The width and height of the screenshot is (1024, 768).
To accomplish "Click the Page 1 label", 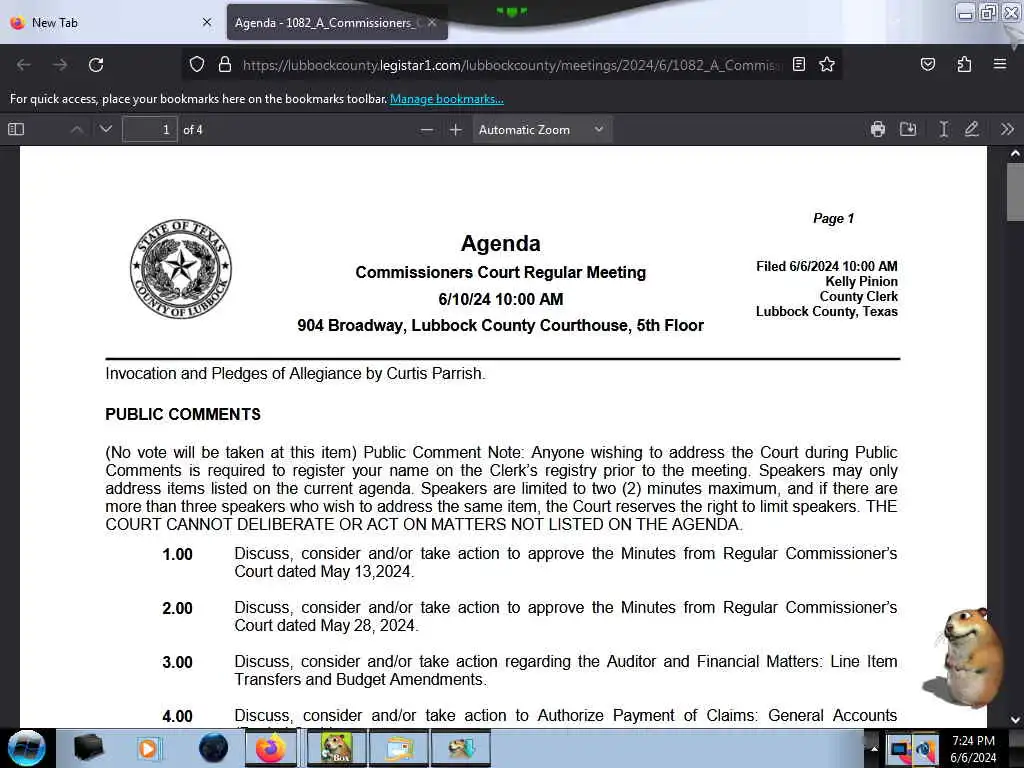I will coord(833,218).
